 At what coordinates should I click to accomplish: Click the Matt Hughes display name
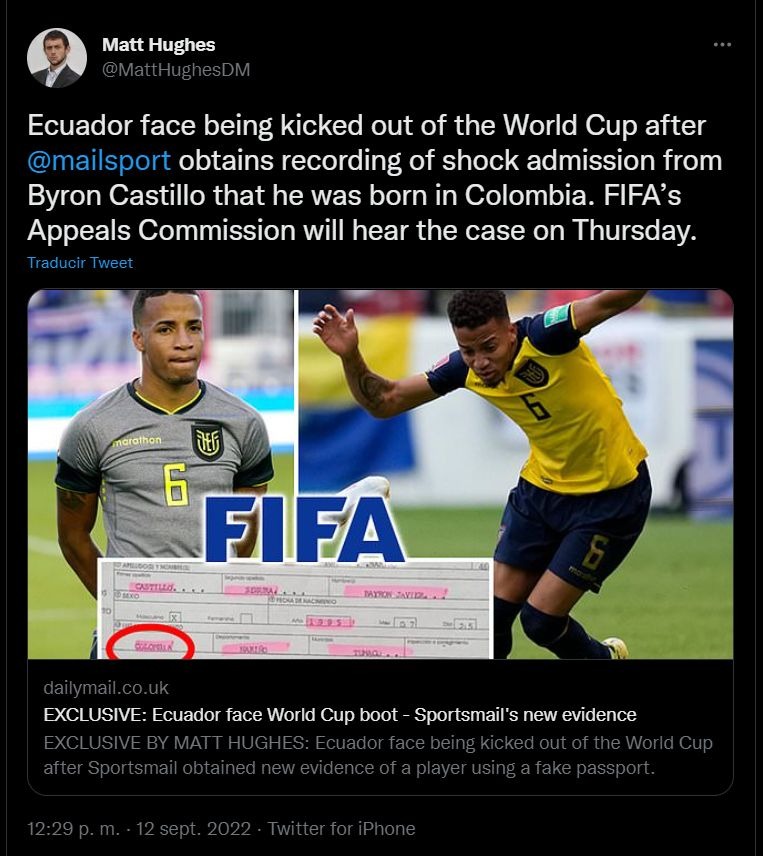(x=159, y=45)
